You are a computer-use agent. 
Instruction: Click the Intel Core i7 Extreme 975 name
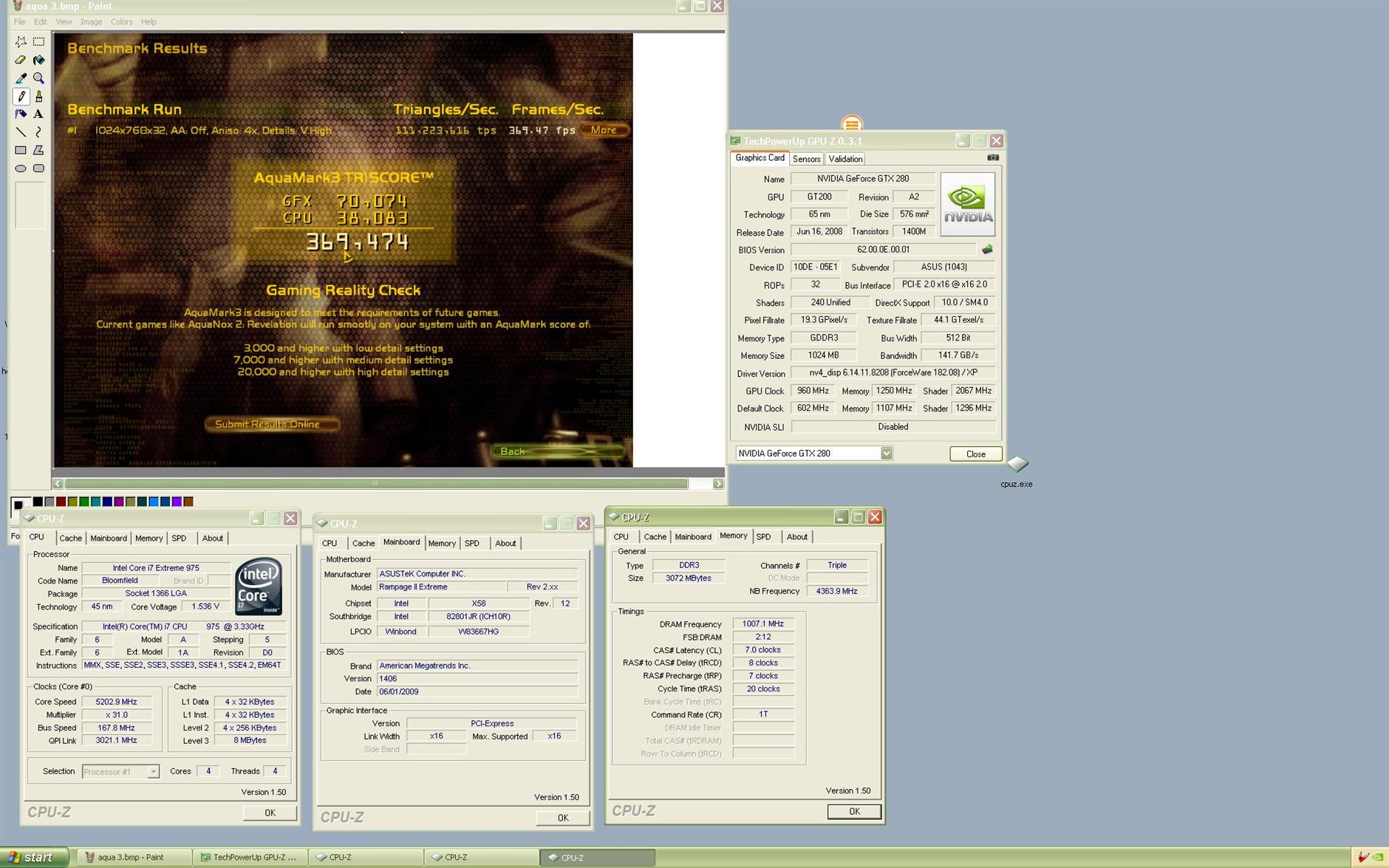click(x=156, y=567)
